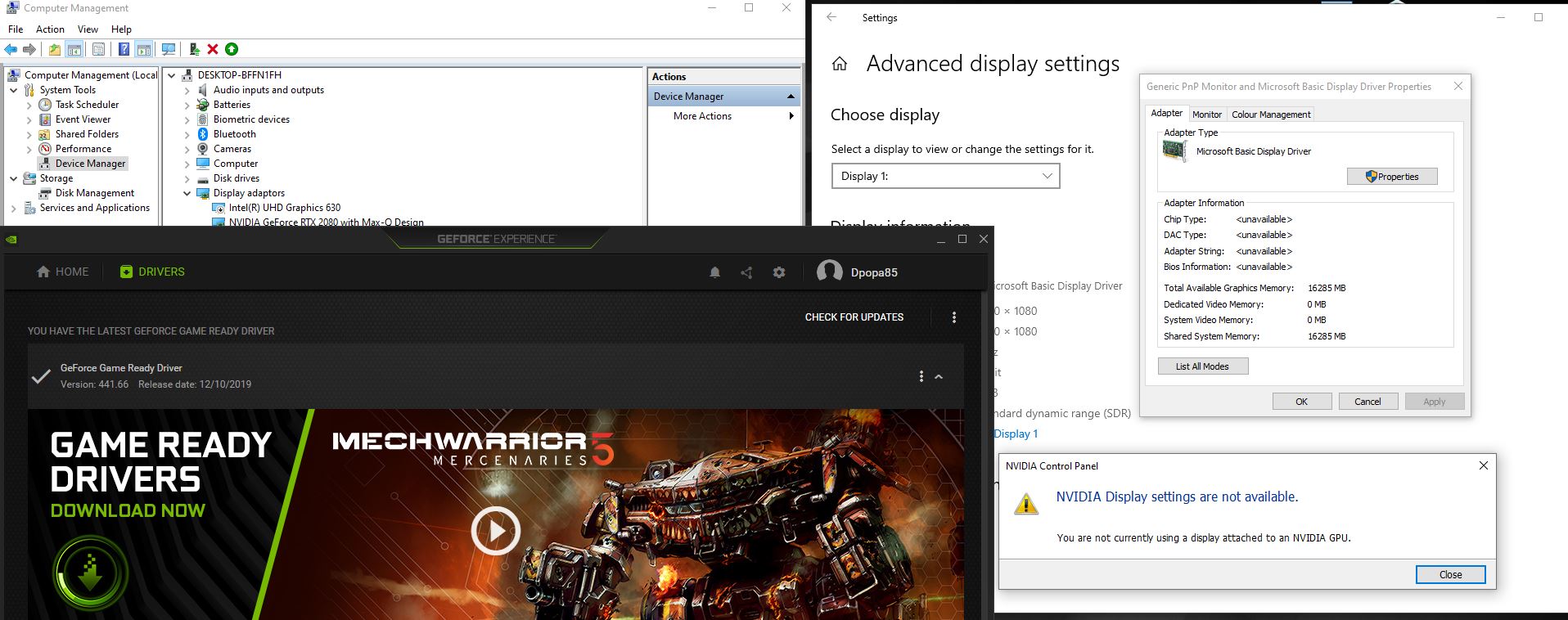
Task: Select the Bluetooth device category
Action: [235, 134]
